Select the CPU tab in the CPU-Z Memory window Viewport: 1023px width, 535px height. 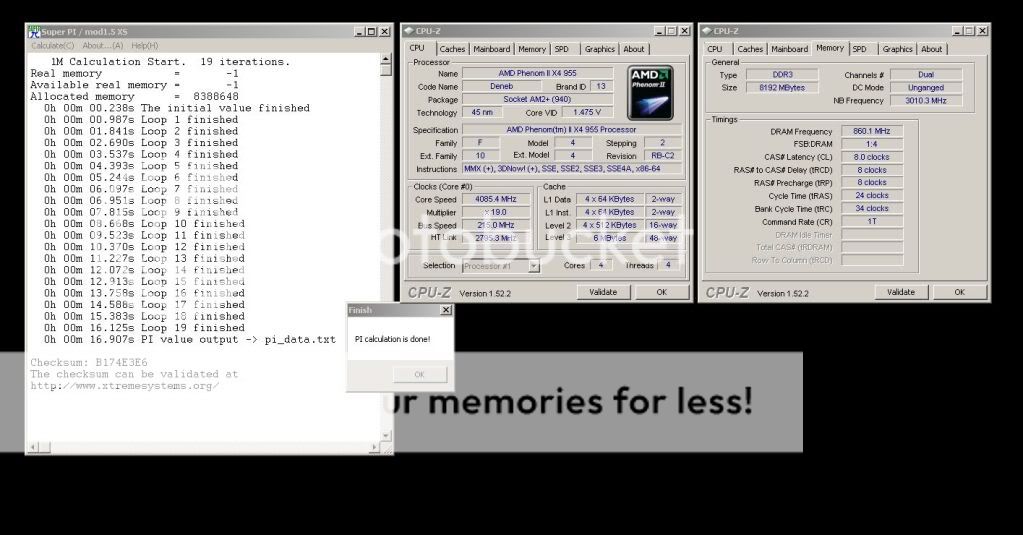click(x=715, y=49)
